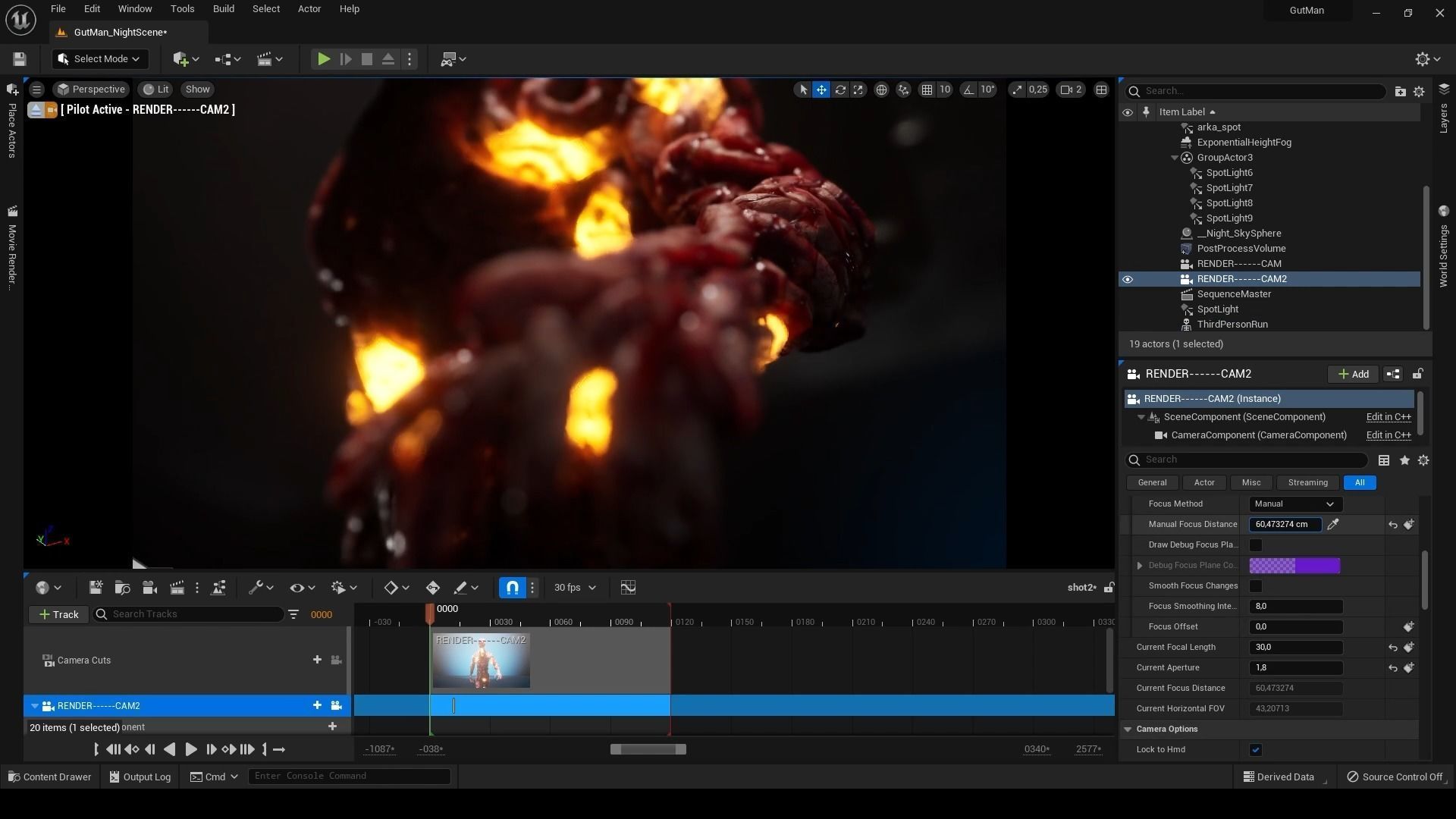Open the sequencer curve editor icon
Viewport: 1456px width, 819px height.
pos(628,588)
